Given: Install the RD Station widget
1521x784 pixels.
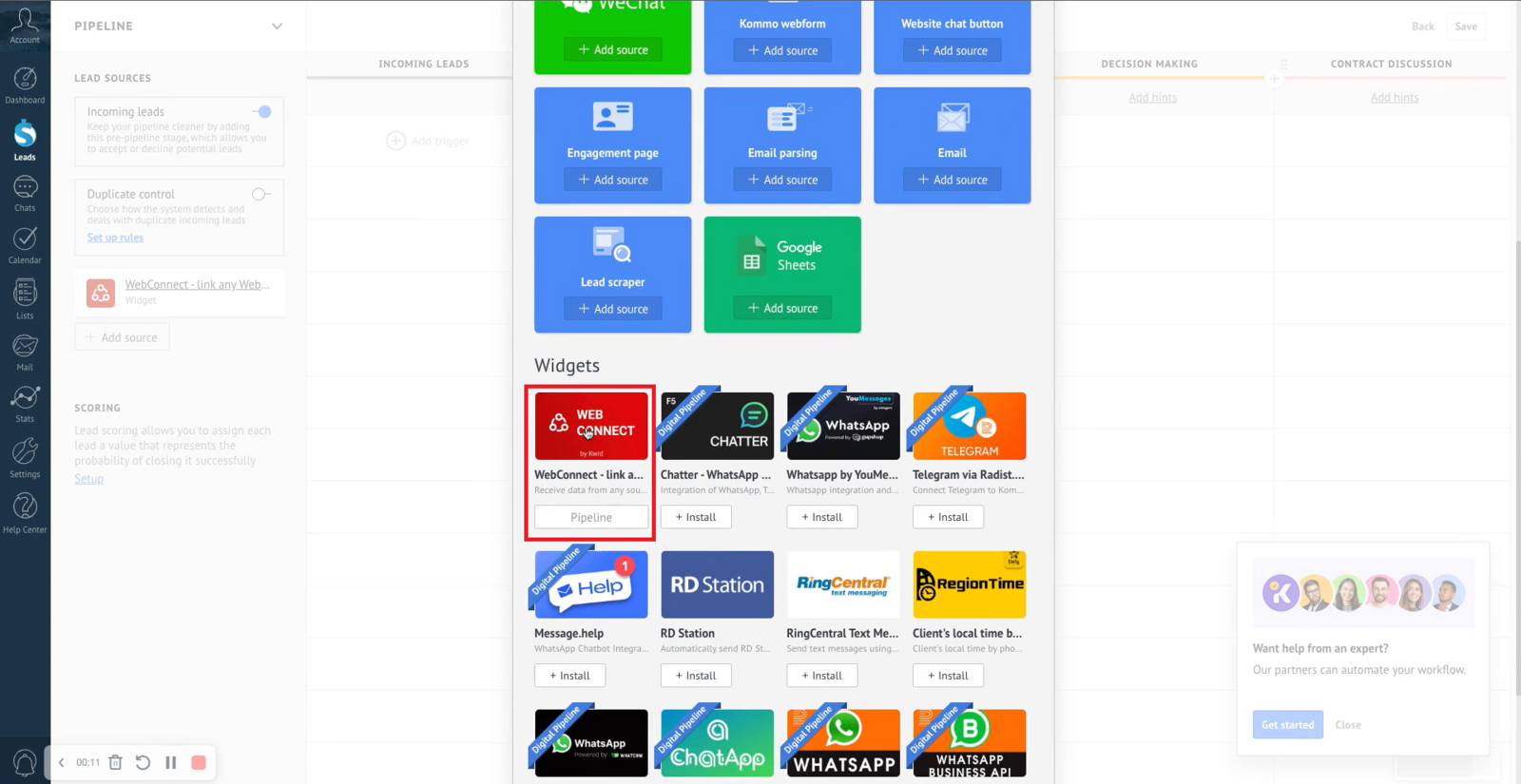Looking at the screenshot, I should click(x=695, y=676).
